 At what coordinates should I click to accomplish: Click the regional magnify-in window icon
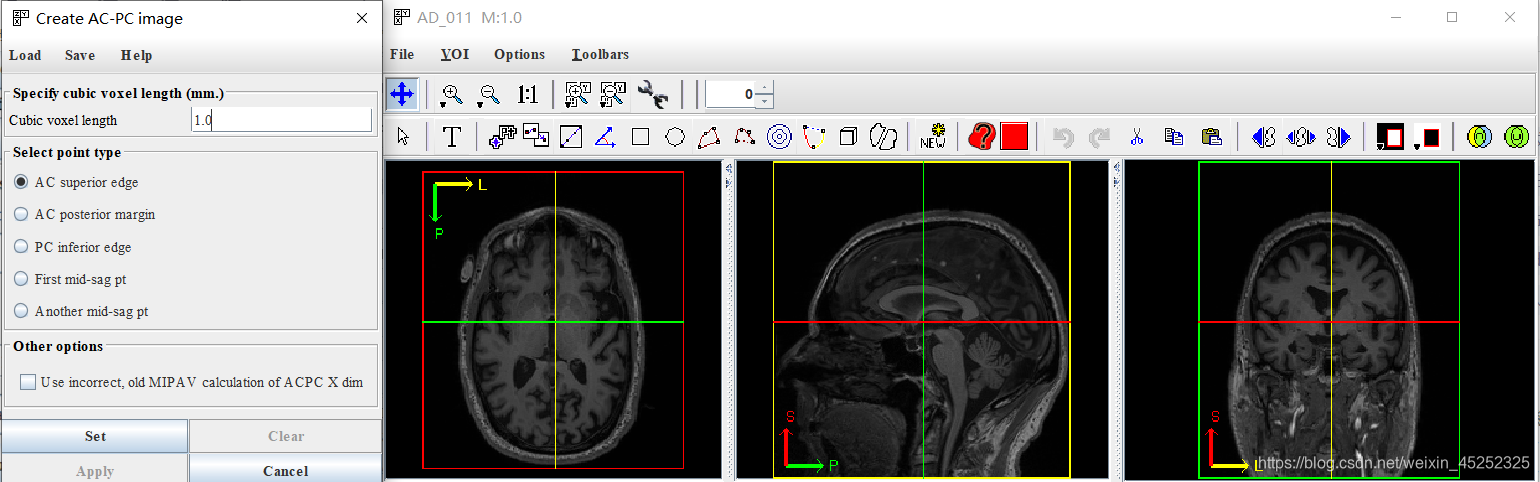point(578,95)
